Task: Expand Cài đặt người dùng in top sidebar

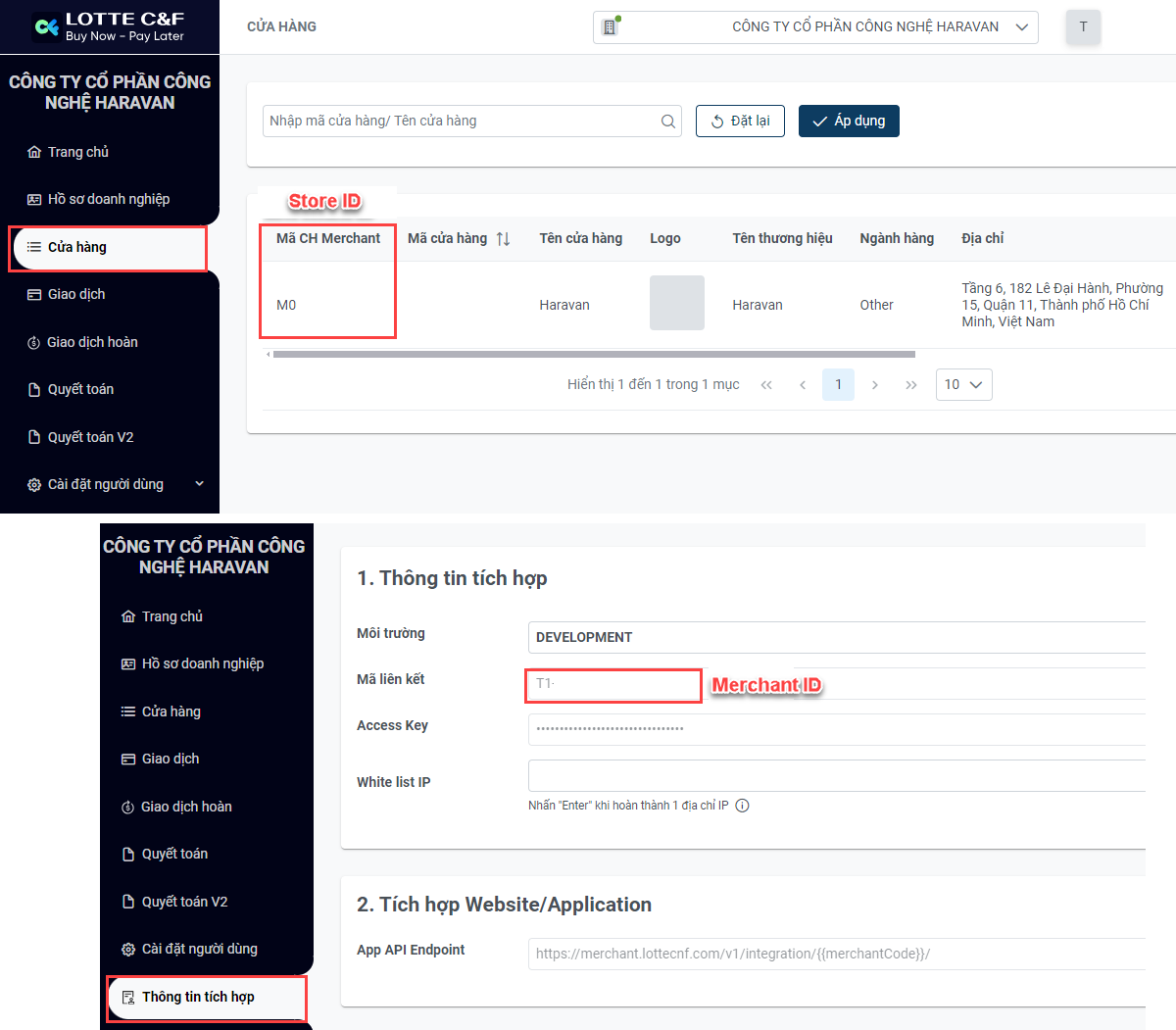Action: point(116,484)
